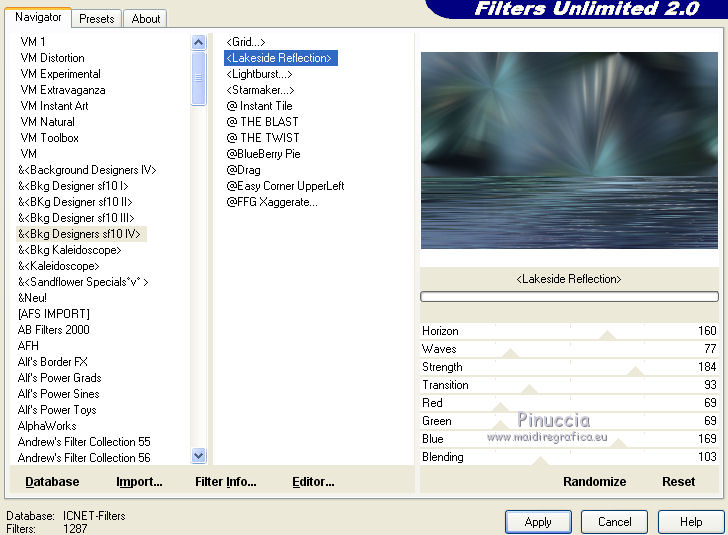This screenshot has width=728, height=535.
Task: Click the category list scroll down arrow
Action: (x=198, y=456)
